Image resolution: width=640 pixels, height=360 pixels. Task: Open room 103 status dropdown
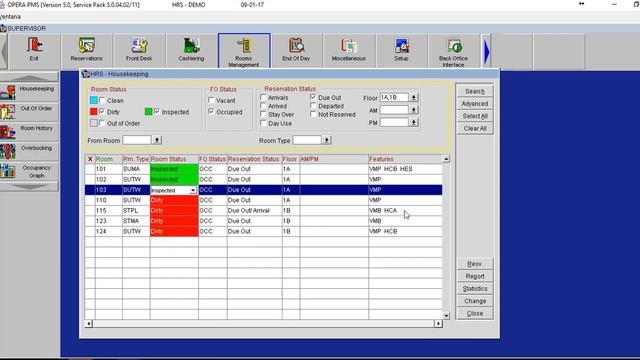tap(193, 190)
